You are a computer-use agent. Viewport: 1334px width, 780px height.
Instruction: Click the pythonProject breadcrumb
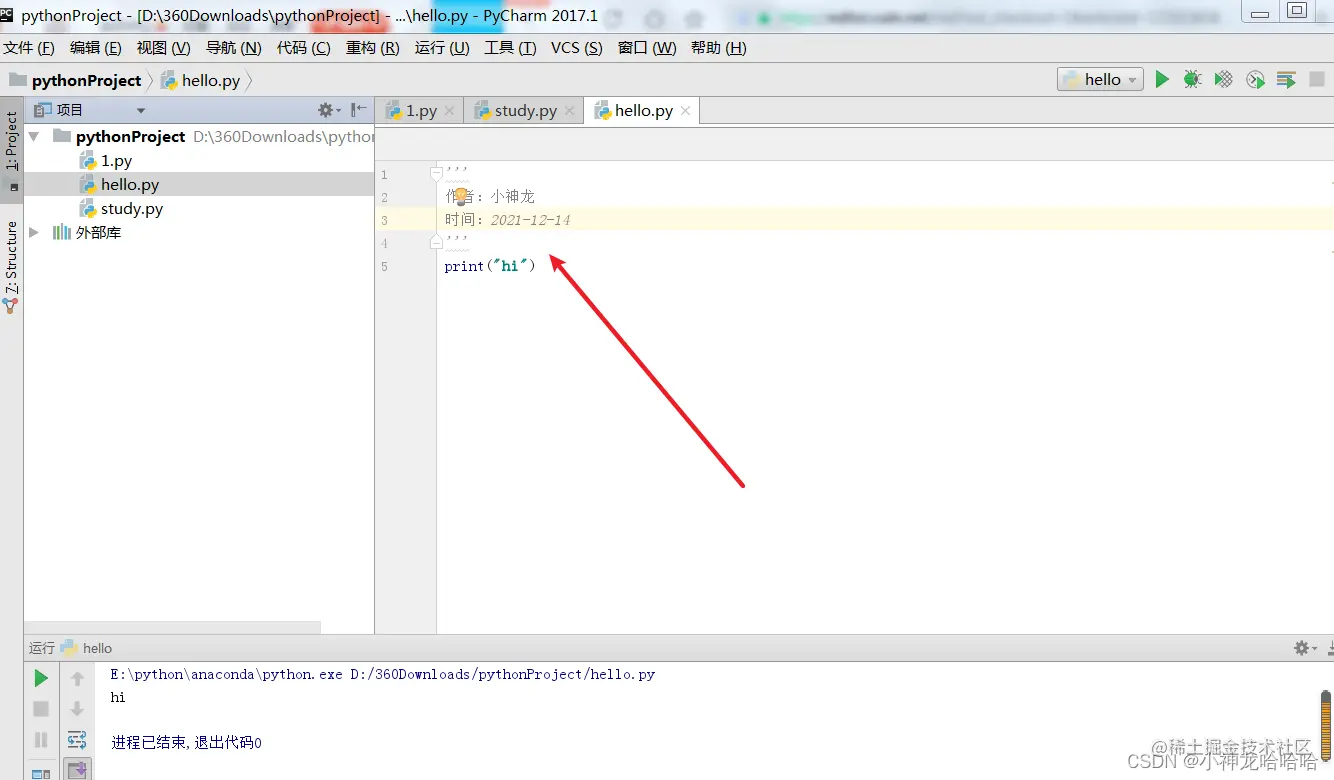pos(76,81)
